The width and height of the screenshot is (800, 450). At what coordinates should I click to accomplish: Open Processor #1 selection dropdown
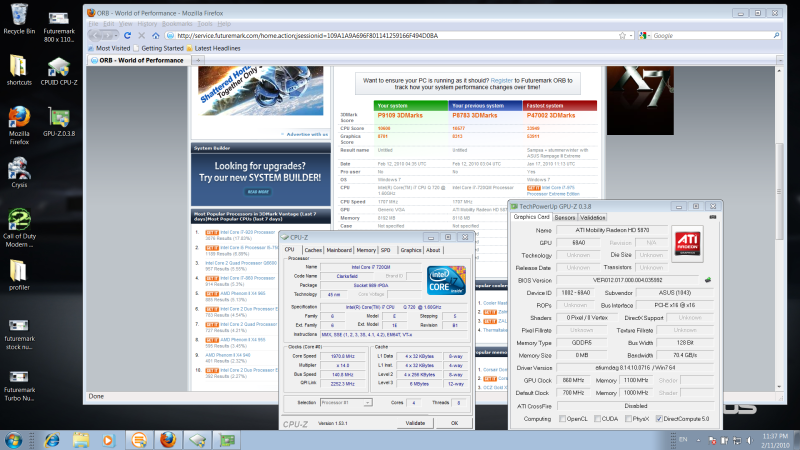346,403
